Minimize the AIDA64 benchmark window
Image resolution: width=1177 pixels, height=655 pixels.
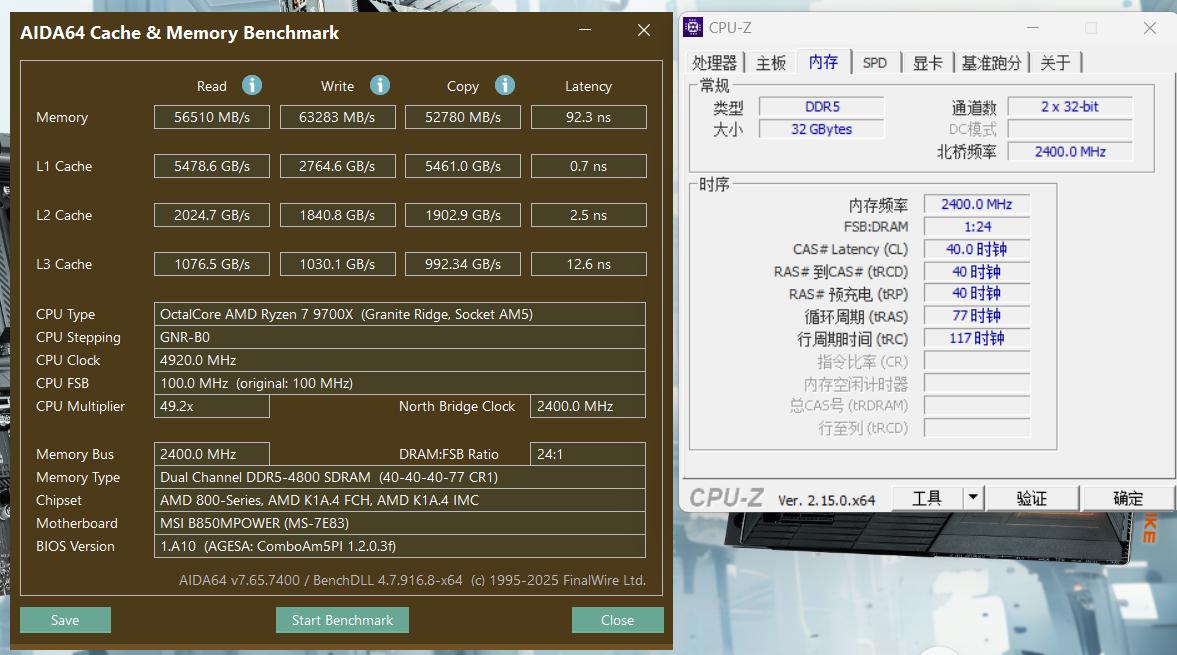585,30
